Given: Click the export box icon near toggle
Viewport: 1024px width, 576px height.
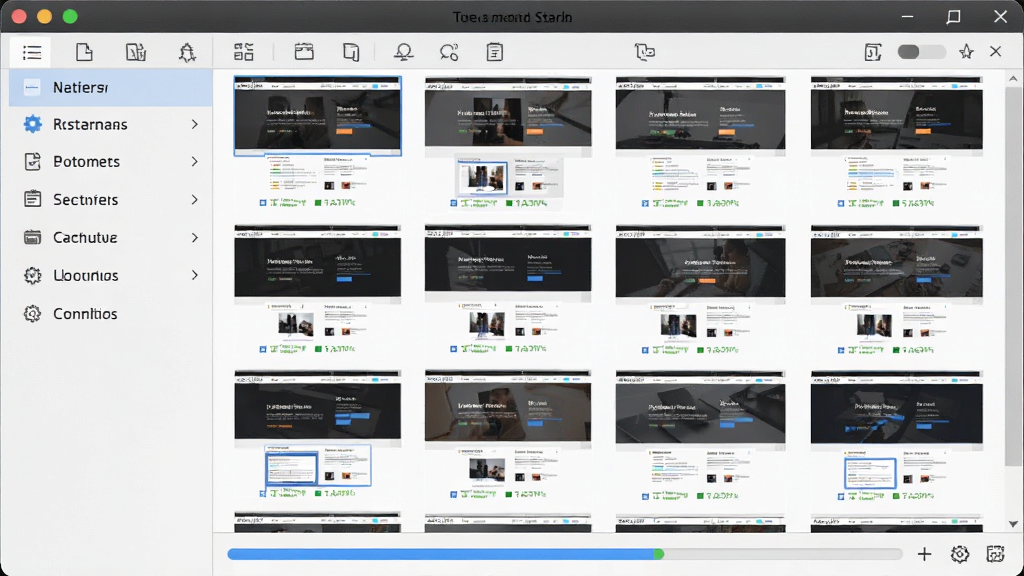Looking at the screenshot, I should point(873,52).
